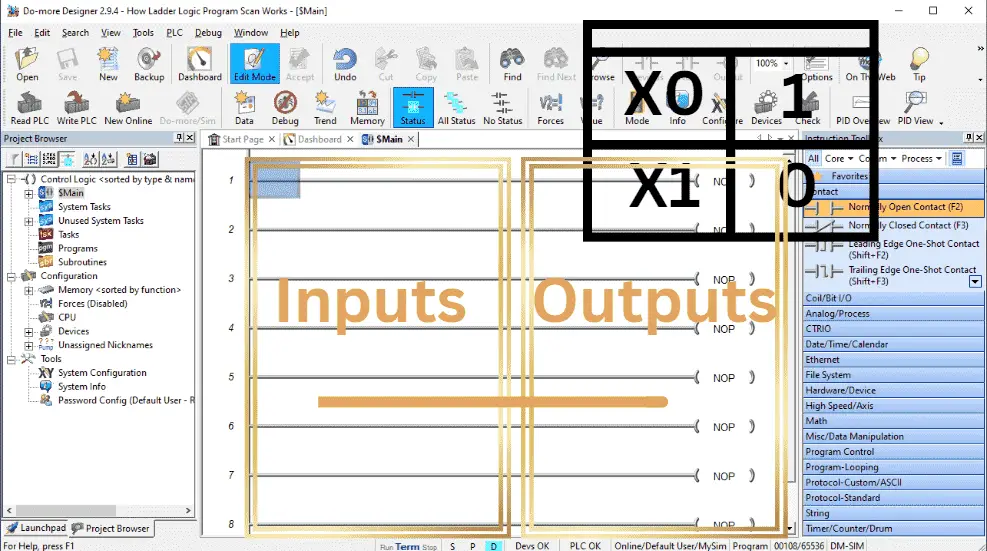Open the Forces toolbar icon
This screenshot has width=987, height=551.
click(550, 108)
